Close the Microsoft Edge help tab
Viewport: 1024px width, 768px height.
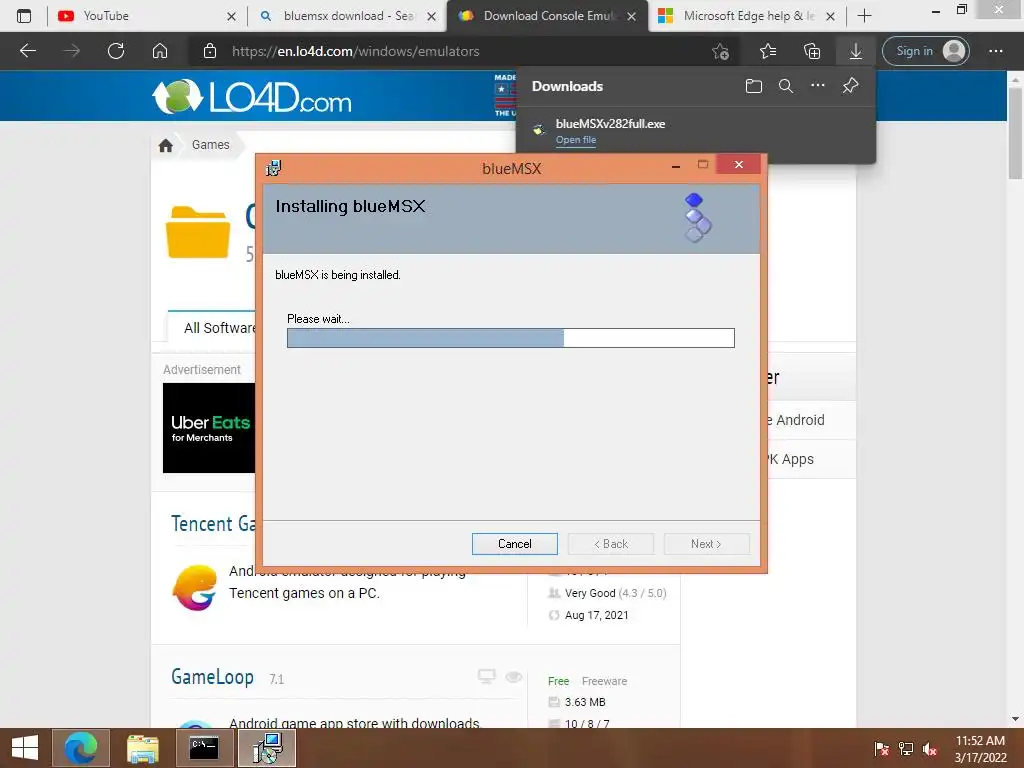pyautogui.click(x=830, y=16)
